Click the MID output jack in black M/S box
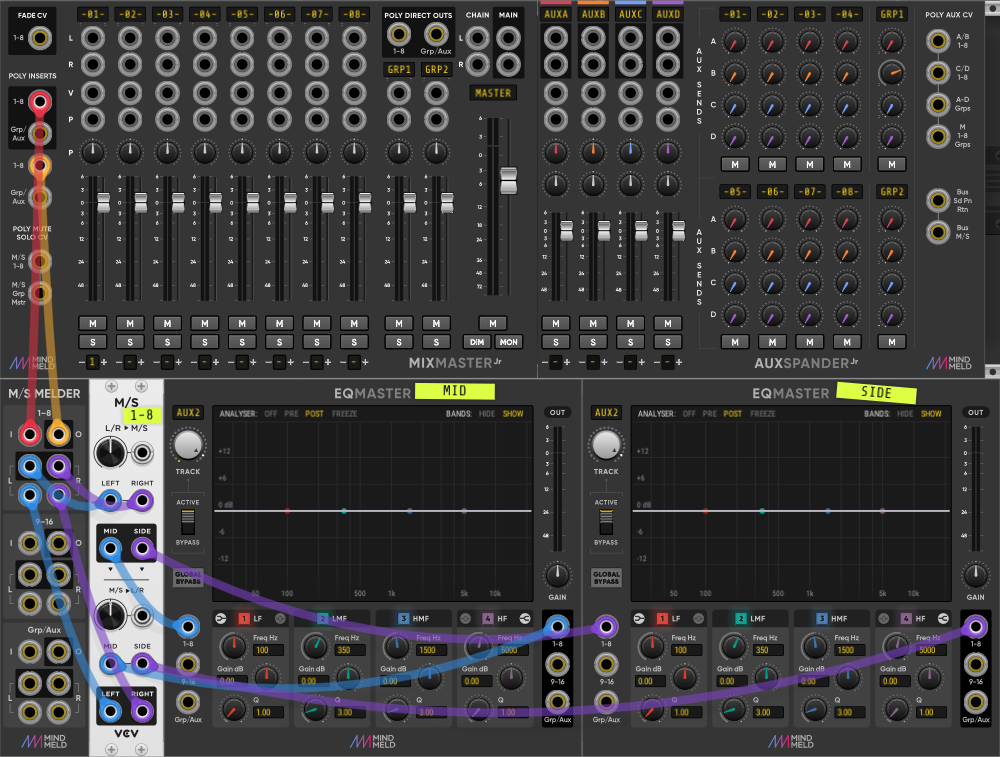Viewport: 1000px width, 757px height. (110, 548)
